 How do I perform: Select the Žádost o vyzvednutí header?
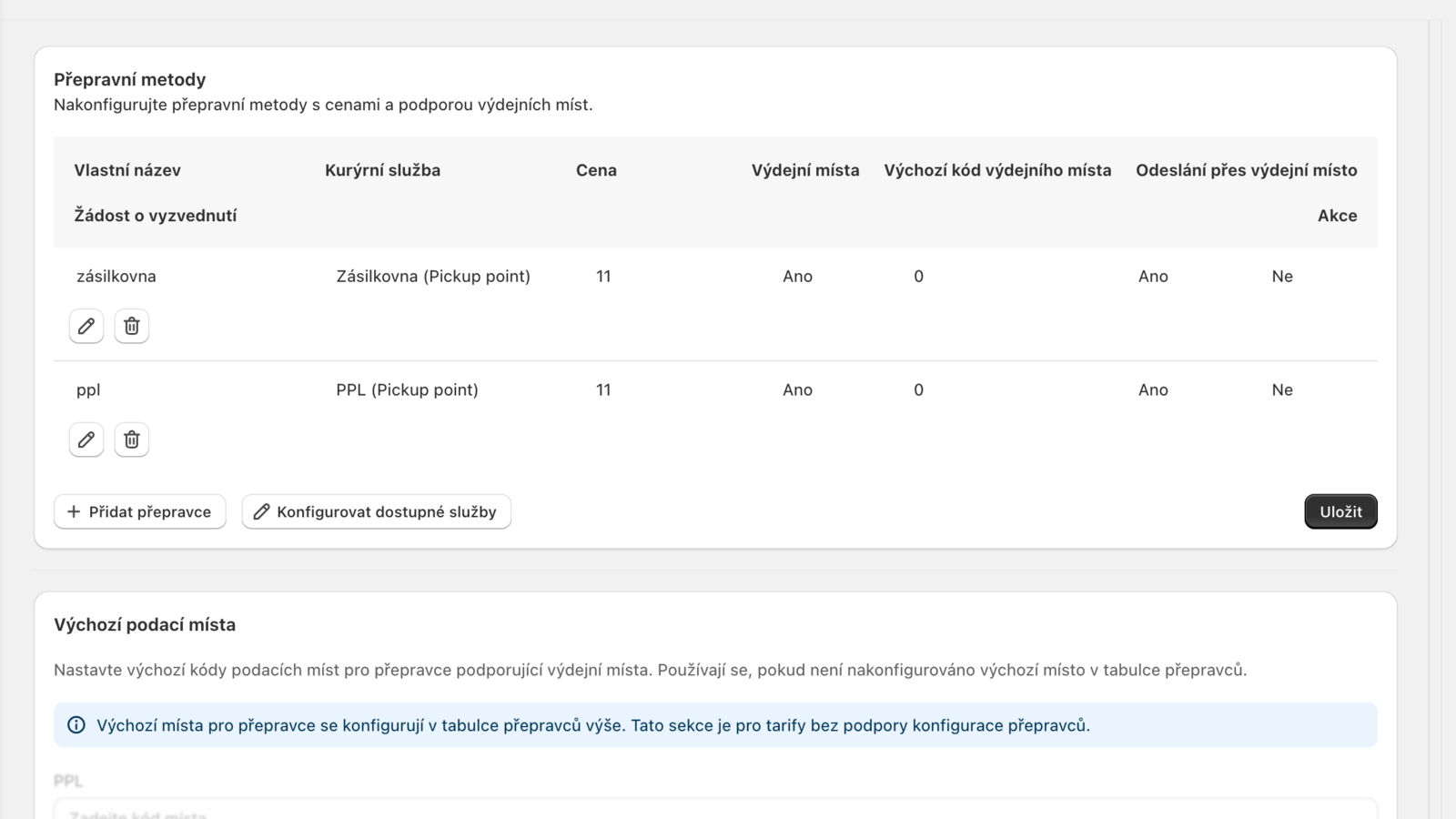[156, 216]
